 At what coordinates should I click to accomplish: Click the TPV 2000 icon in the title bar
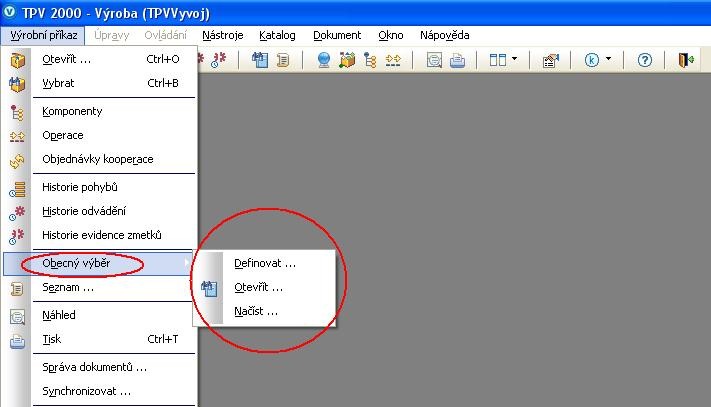click(x=9, y=11)
